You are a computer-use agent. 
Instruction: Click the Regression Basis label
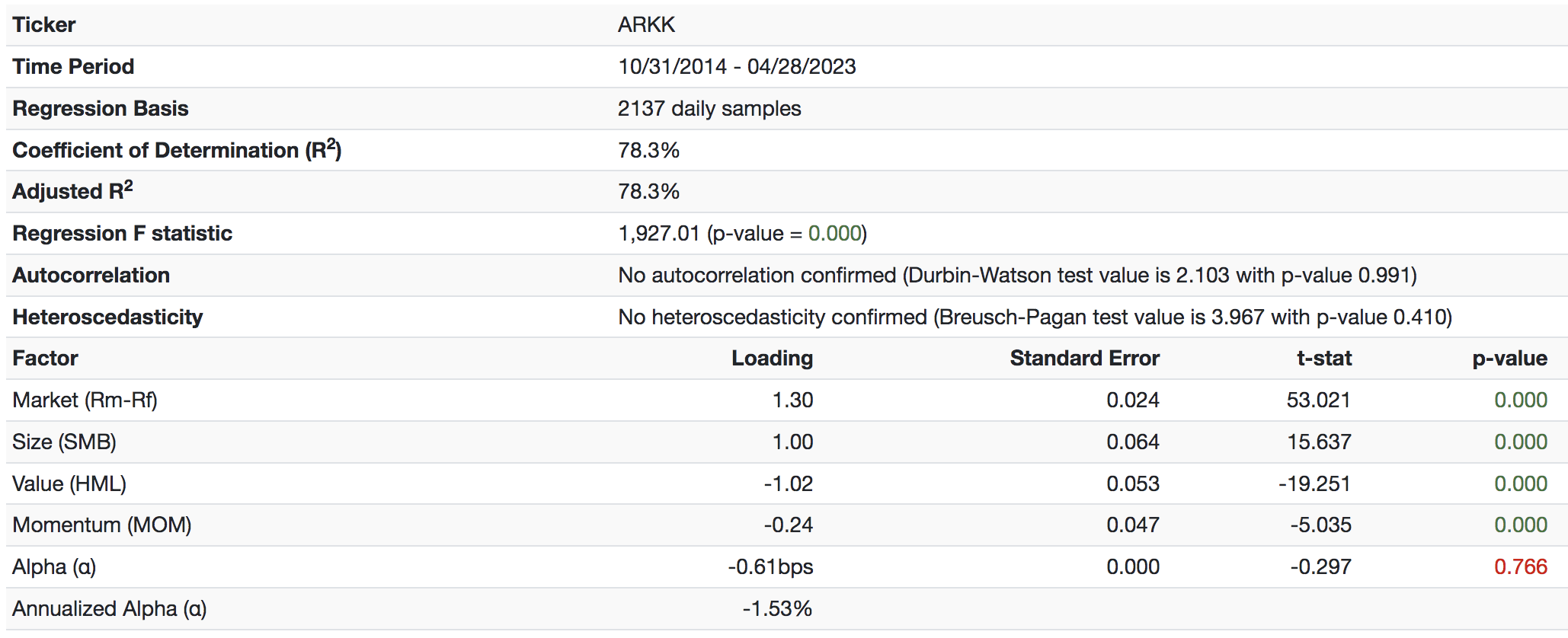(x=101, y=108)
